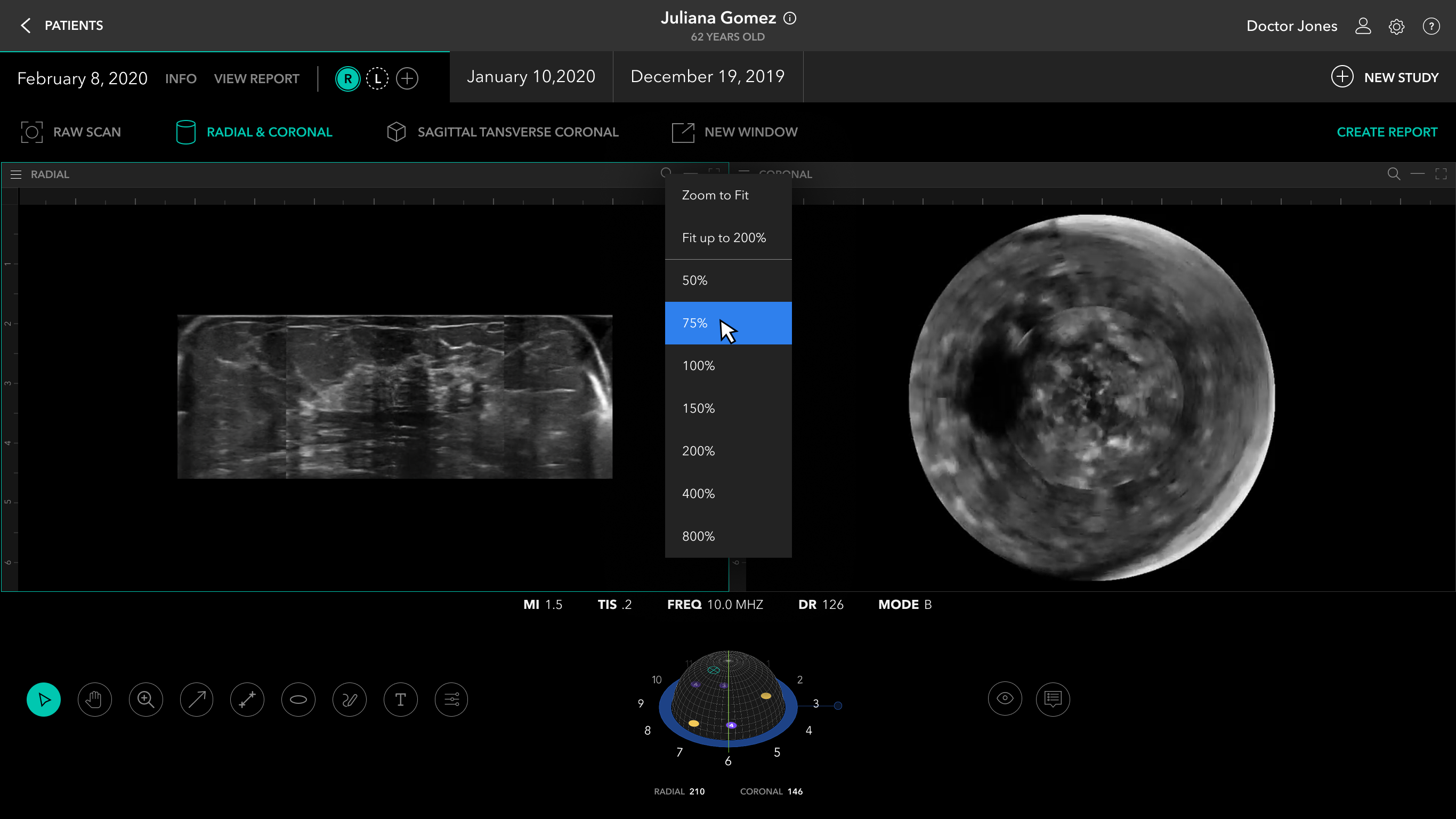Open the image adjustment sliders tool
This screenshot has height=819, width=1456.
point(451,700)
